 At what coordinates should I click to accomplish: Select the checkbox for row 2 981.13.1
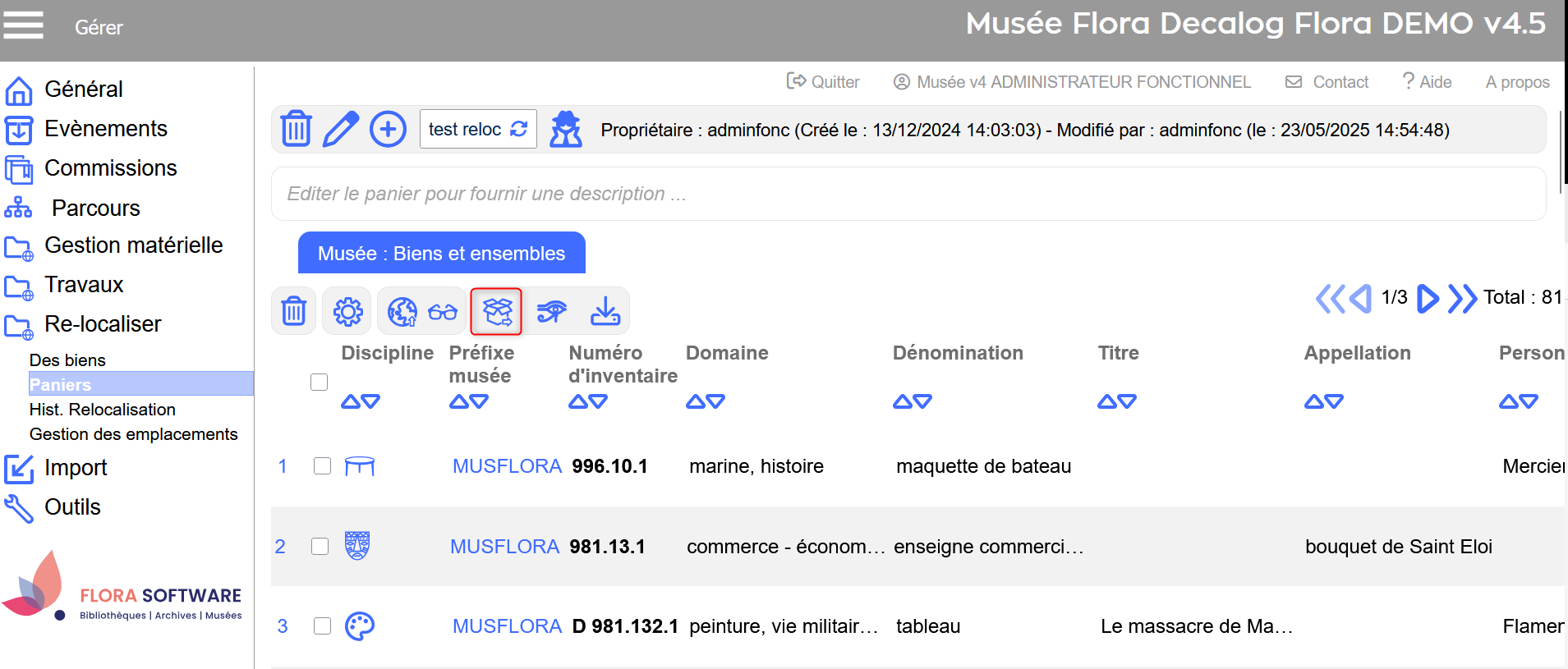tap(320, 547)
